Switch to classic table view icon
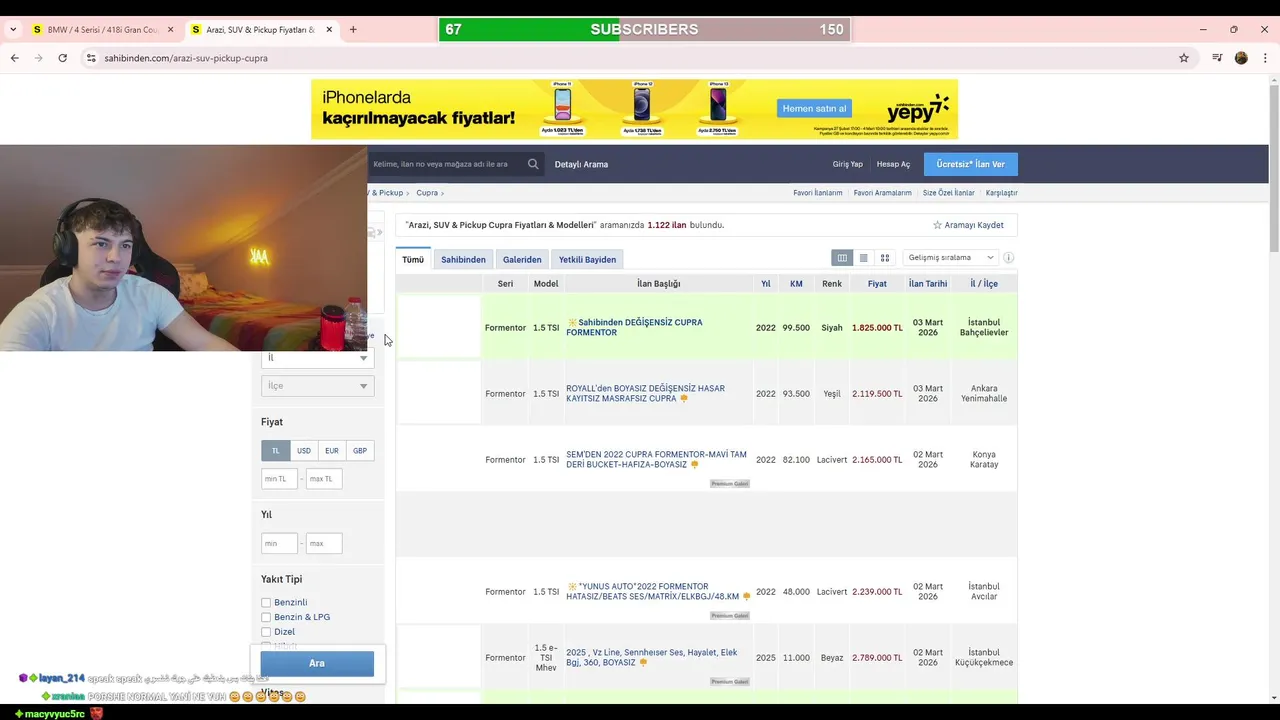1280x720 pixels. click(x=842, y=258)
